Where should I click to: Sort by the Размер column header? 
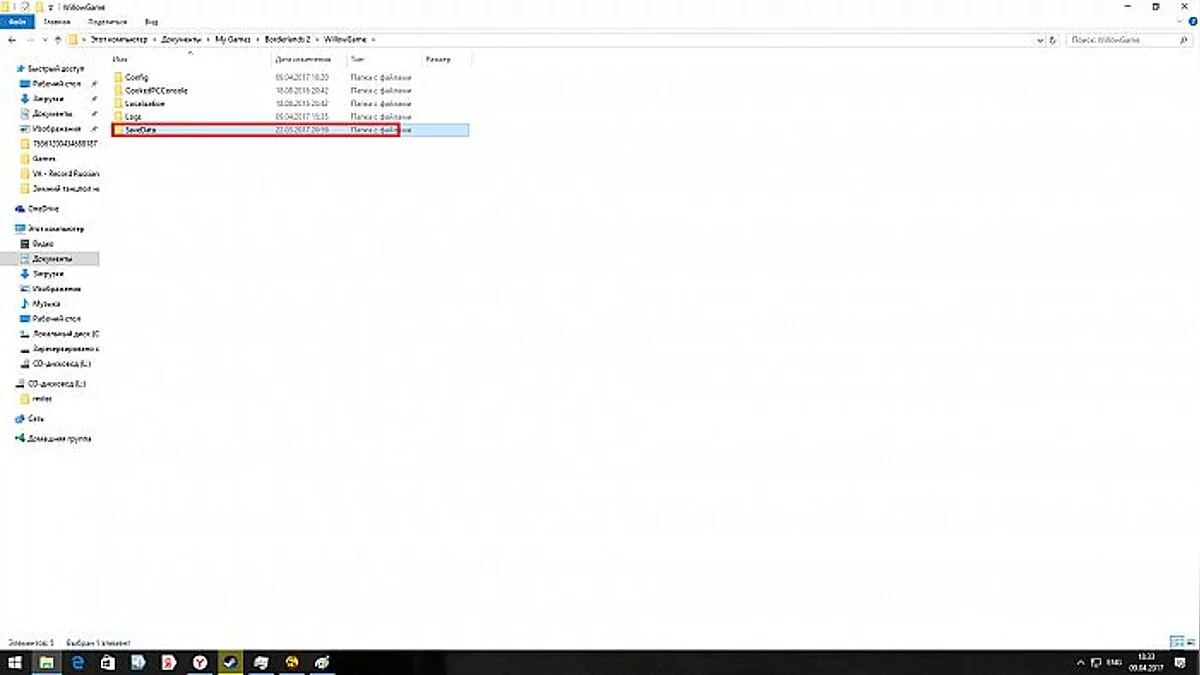[x=446, y=60]
